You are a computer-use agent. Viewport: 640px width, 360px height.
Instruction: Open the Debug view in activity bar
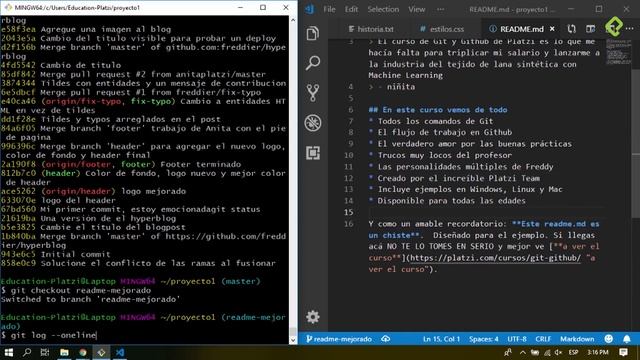point(313,123)
